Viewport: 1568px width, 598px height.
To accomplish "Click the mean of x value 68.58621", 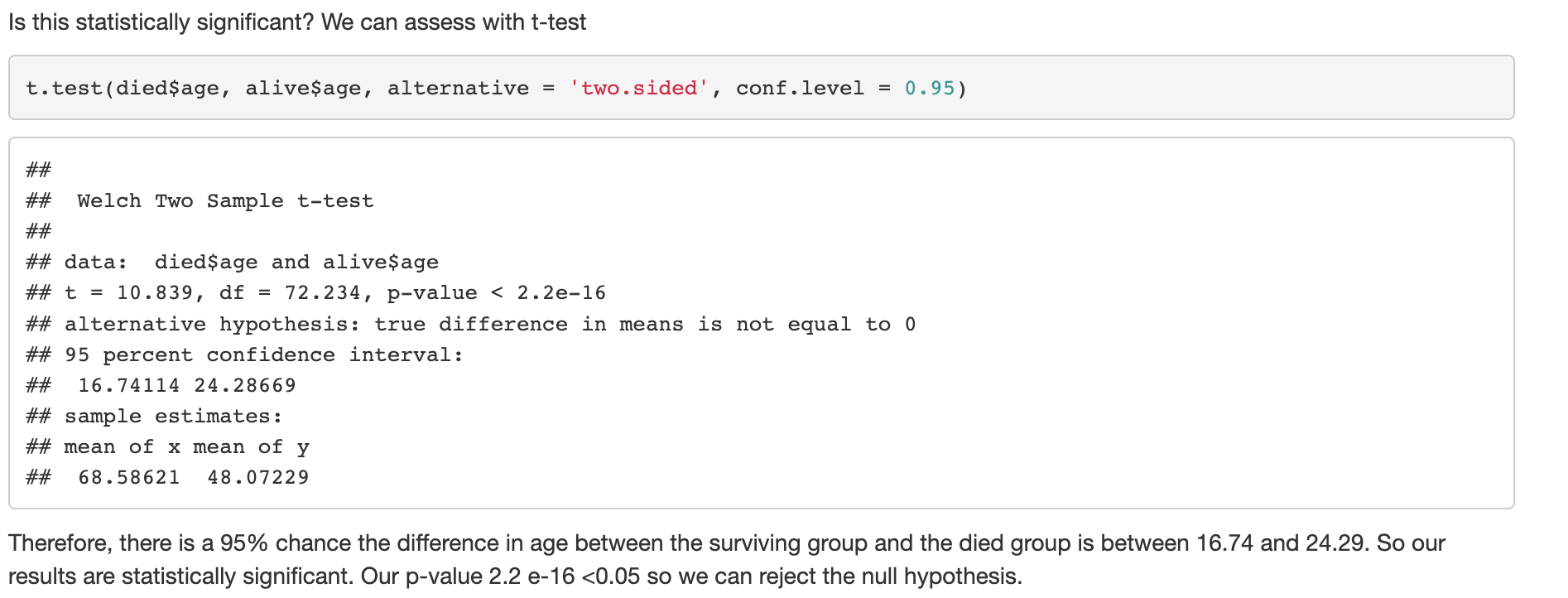I will click(128, 477).
